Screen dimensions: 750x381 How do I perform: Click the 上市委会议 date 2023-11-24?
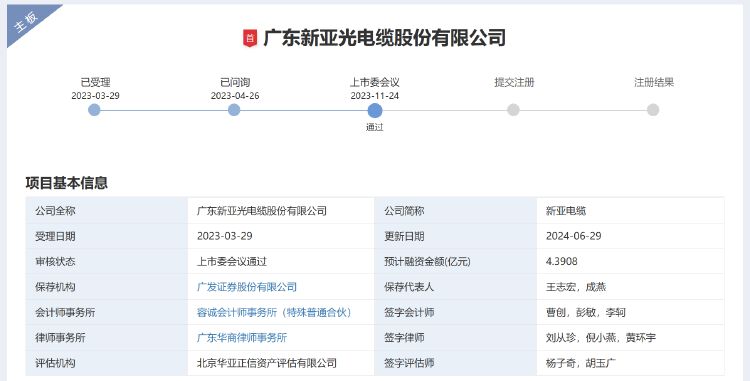point(375,96)
